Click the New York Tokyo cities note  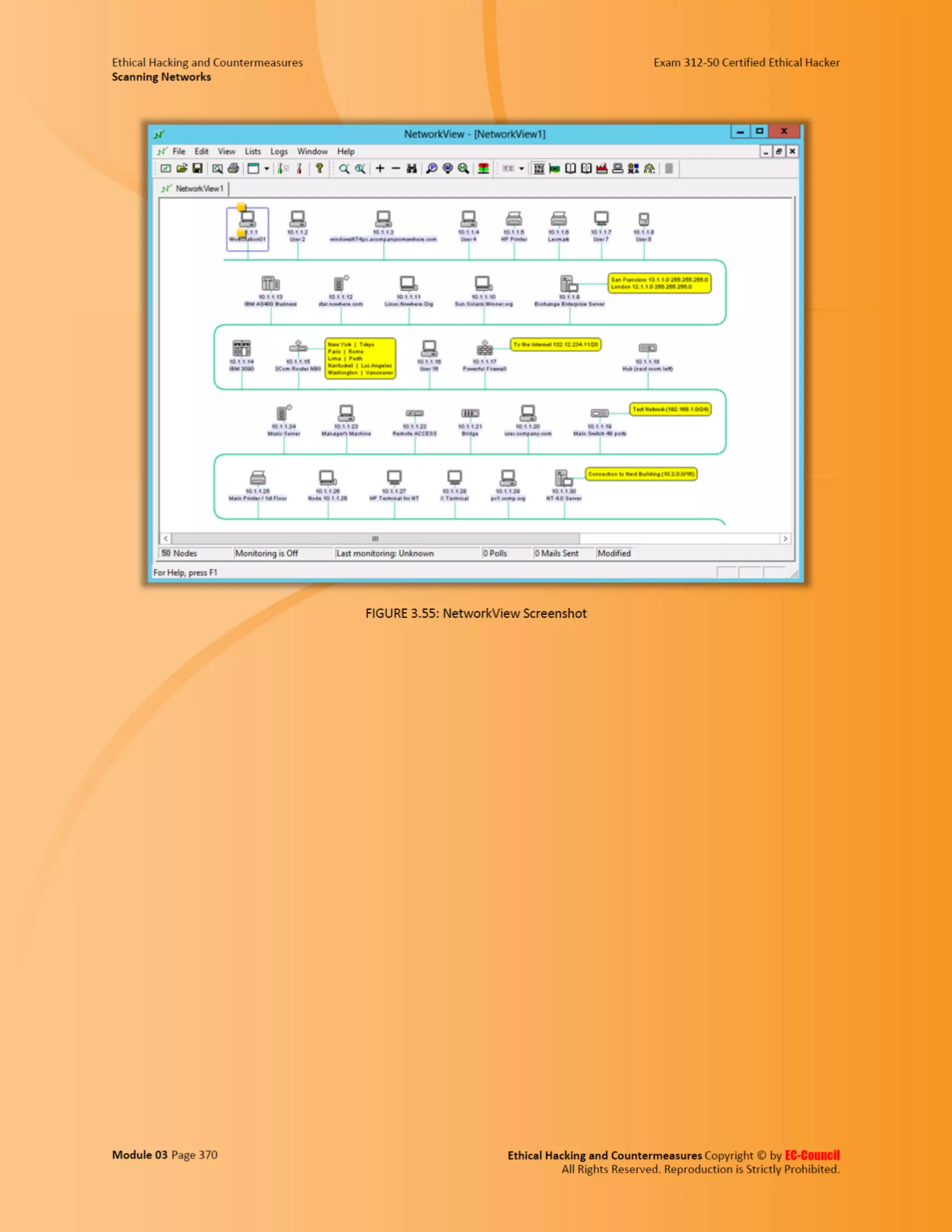360,358
